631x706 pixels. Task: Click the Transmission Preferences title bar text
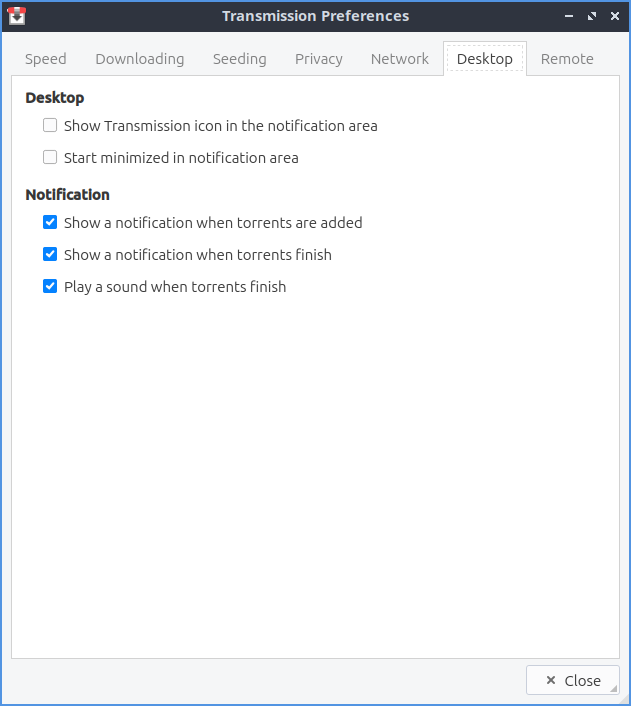(315, 16)
